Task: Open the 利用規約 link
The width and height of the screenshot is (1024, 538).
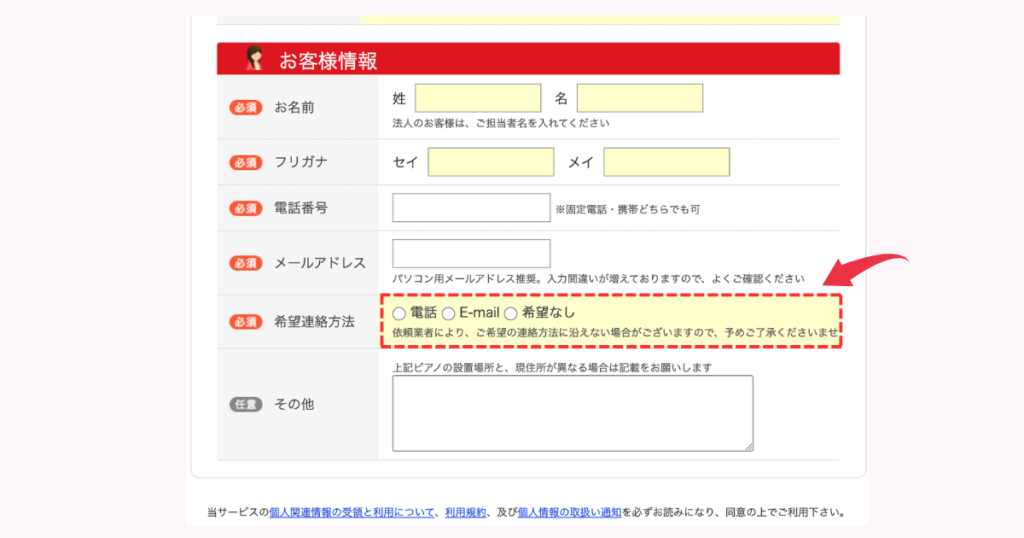Action: coord(465,512)
